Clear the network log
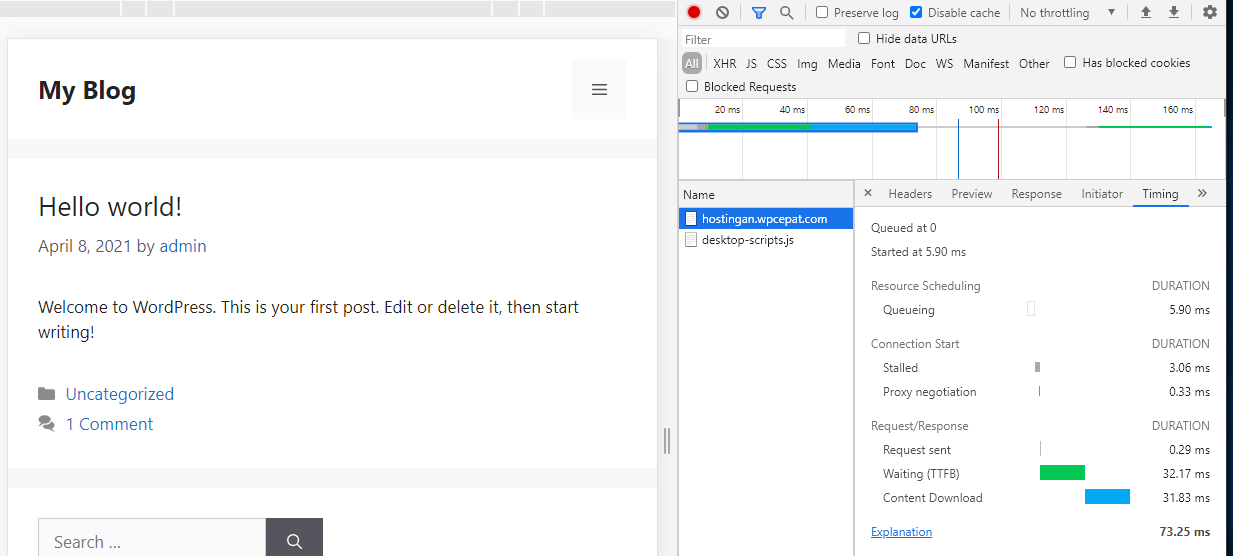Image resolution: width=1233 pixels, height=556 pixels. click(x=722, y=13)
